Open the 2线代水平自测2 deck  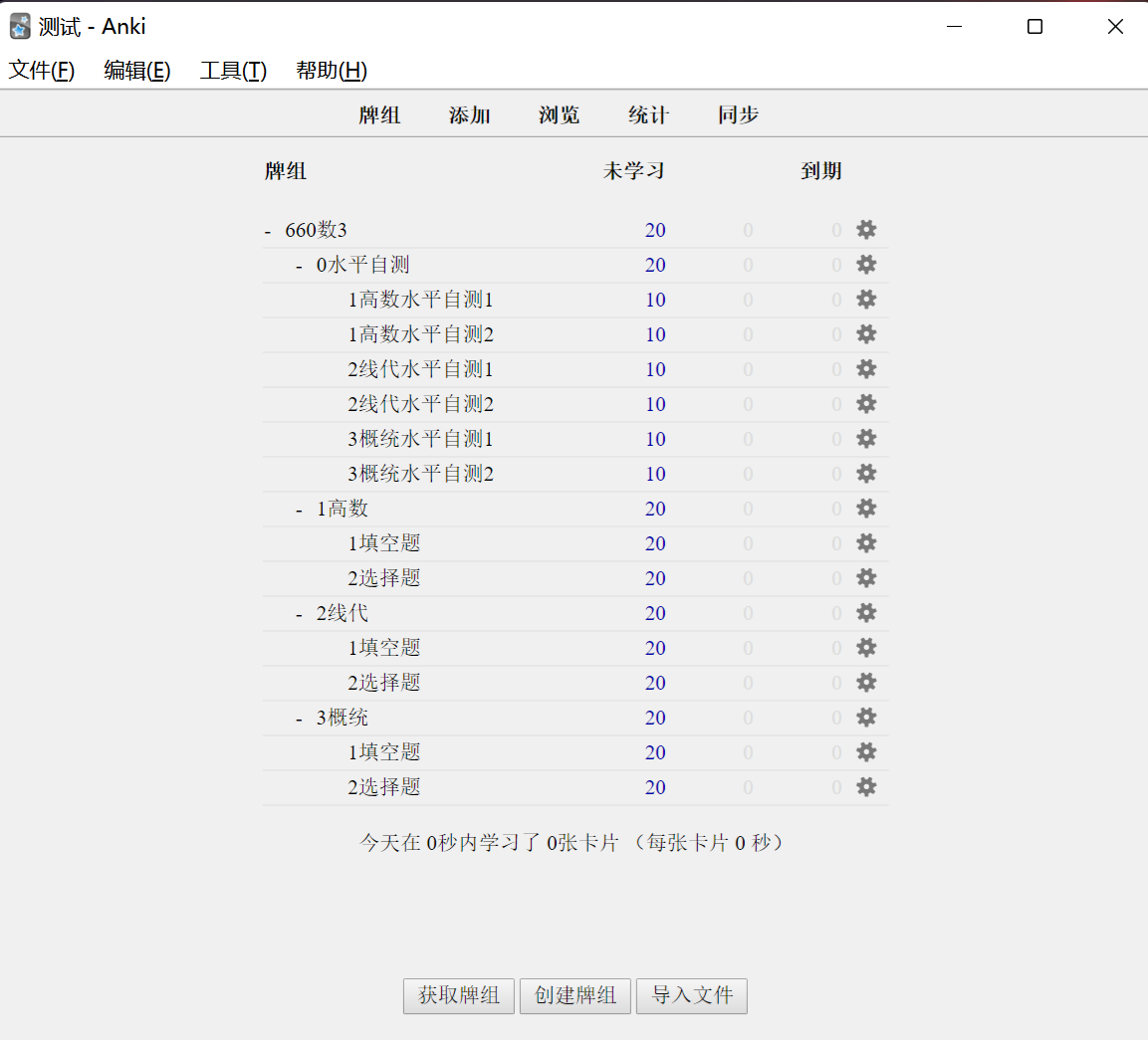click(x=420, y=404)
